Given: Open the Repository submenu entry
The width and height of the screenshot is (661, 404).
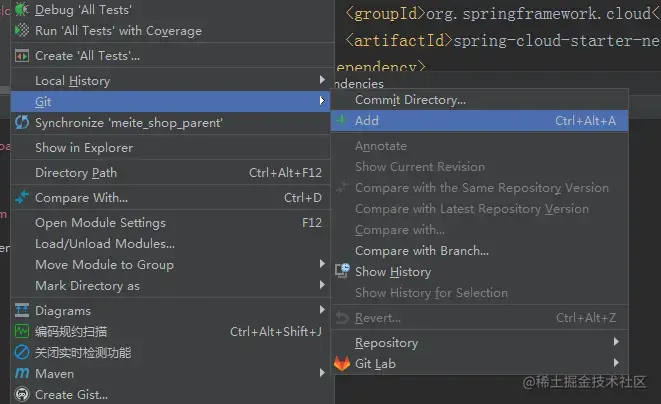Looking at the screenshot, I should click(480, 342).
